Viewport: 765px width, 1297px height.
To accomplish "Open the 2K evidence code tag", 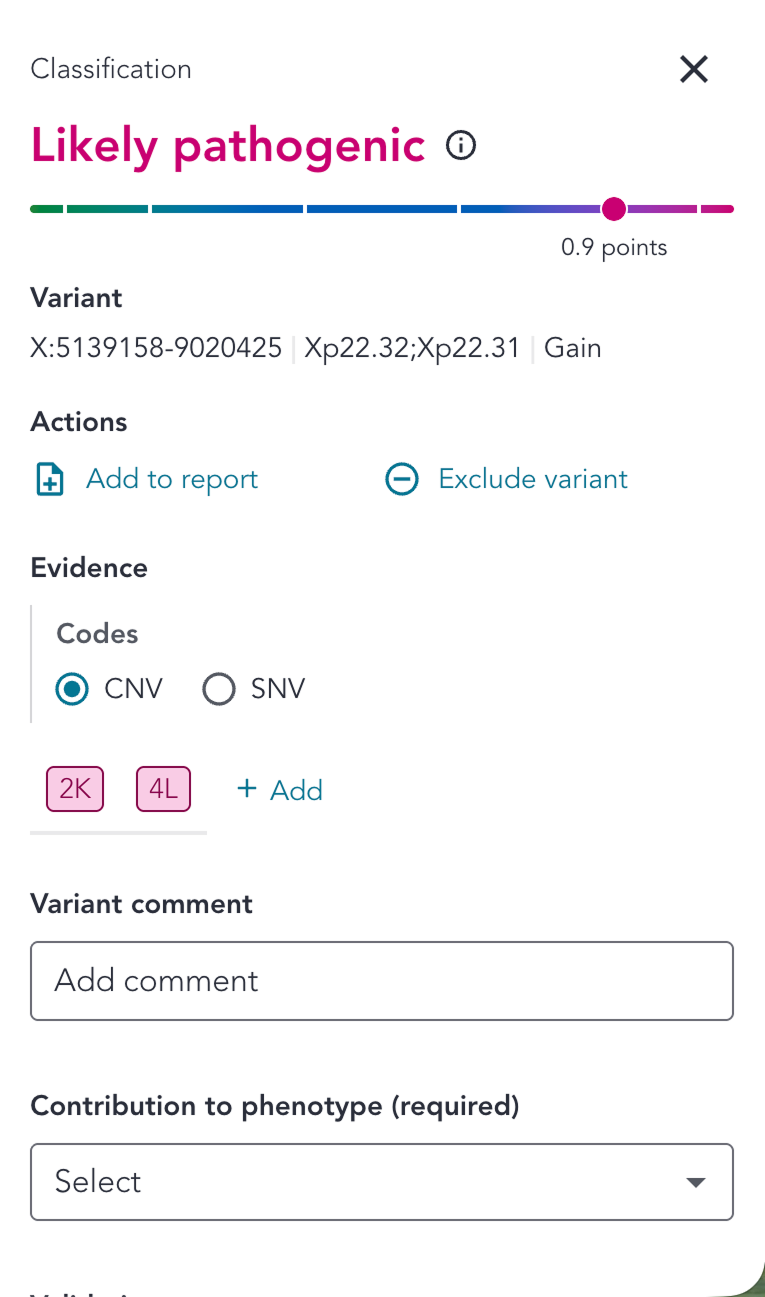I will pyautogui.click(x=75, y=790).
